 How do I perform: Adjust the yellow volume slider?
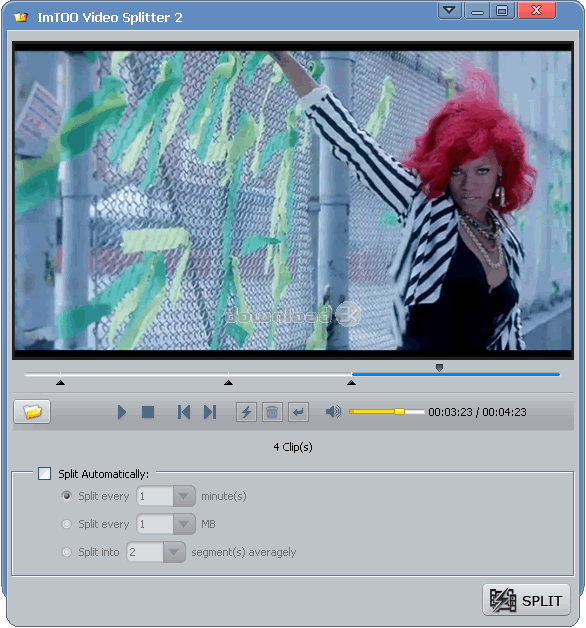399,412
